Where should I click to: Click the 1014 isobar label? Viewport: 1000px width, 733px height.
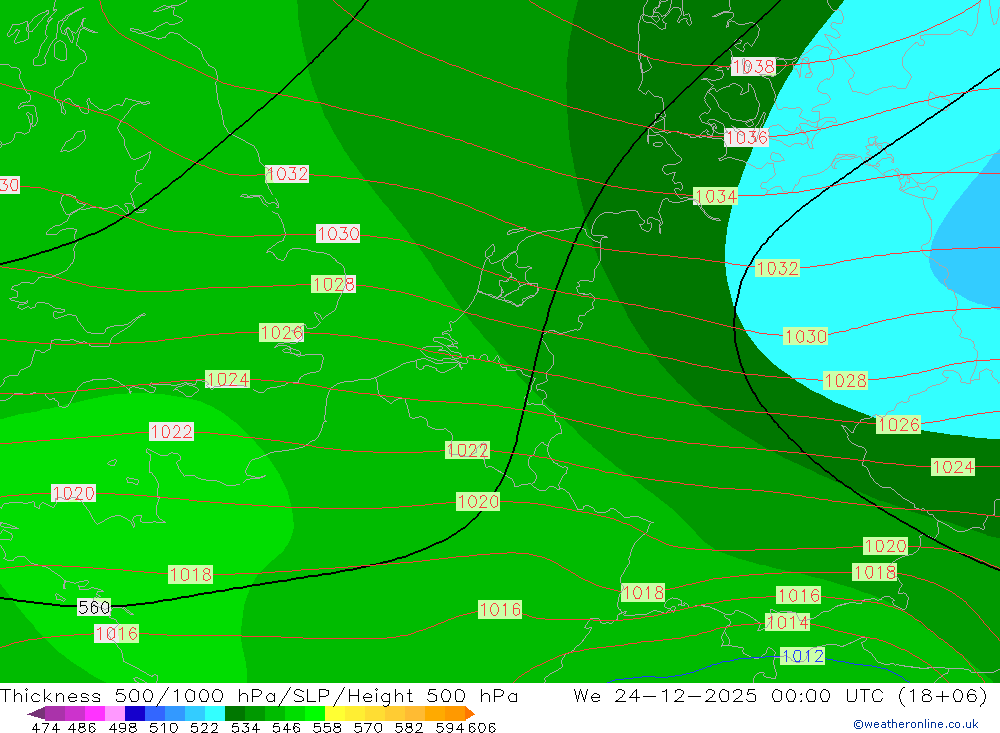pyautogui.click(x=788, y=622)
